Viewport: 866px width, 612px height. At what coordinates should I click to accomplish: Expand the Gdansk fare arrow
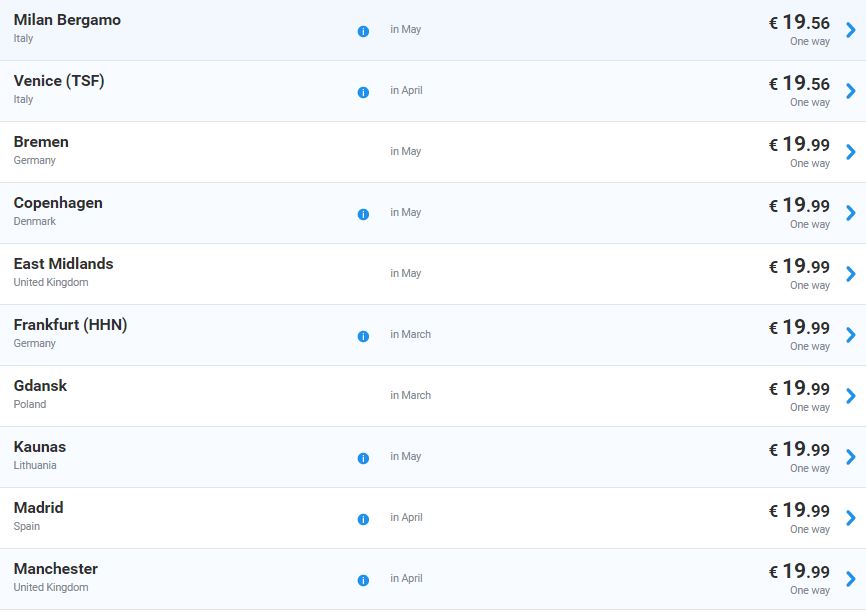851,395
